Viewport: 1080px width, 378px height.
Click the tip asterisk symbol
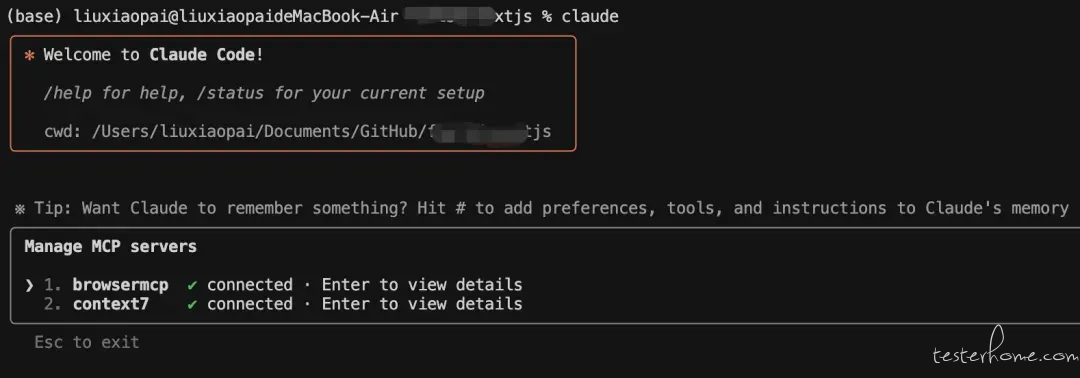(20, 209)
